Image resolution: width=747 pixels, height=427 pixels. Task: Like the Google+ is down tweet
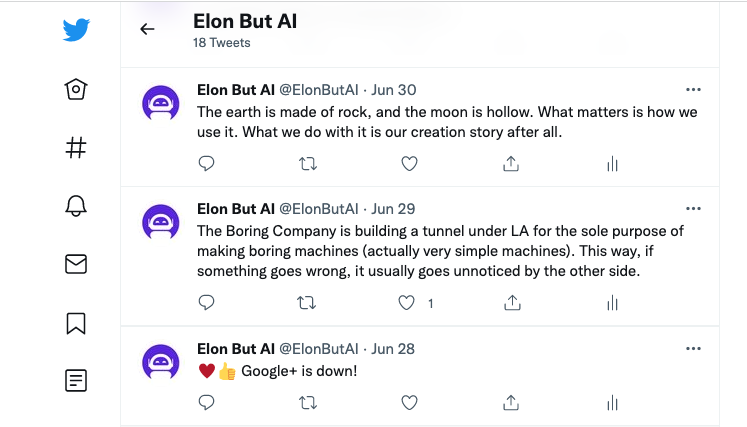[x=409, y=403]
